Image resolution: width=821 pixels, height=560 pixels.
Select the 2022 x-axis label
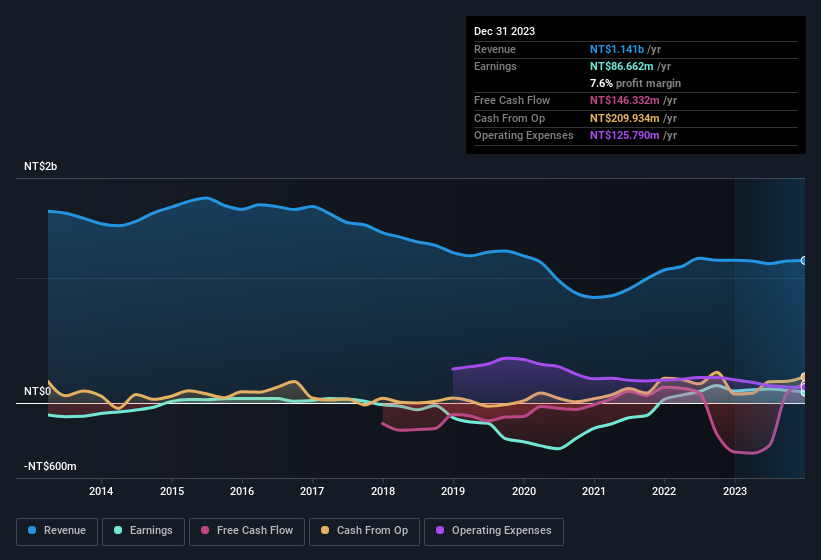664,491
